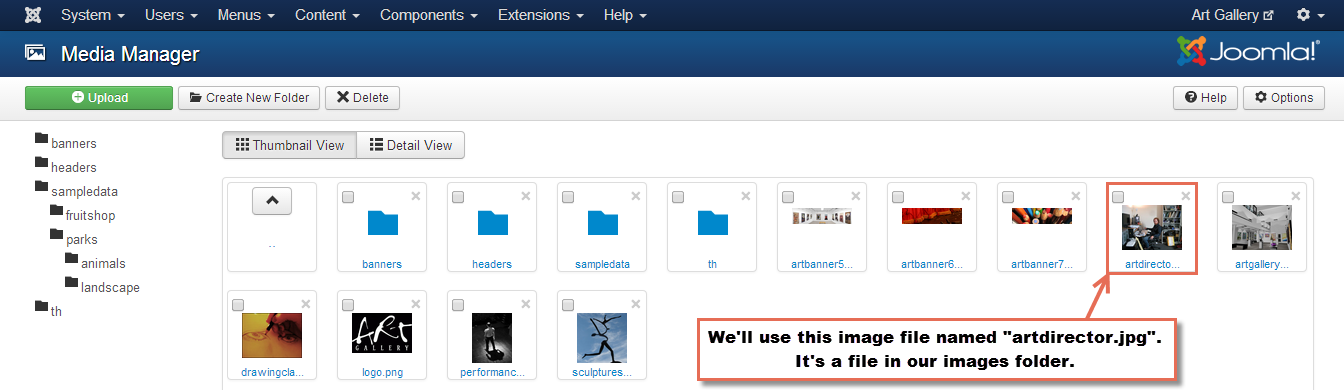Viewport: 1344px width, 390px height.
Task: Check the th folder checkbox
Action: click(x=678, y=197)
